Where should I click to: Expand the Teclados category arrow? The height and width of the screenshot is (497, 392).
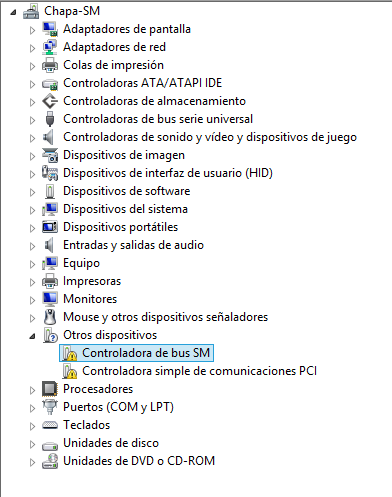click(x=32, y=426)
